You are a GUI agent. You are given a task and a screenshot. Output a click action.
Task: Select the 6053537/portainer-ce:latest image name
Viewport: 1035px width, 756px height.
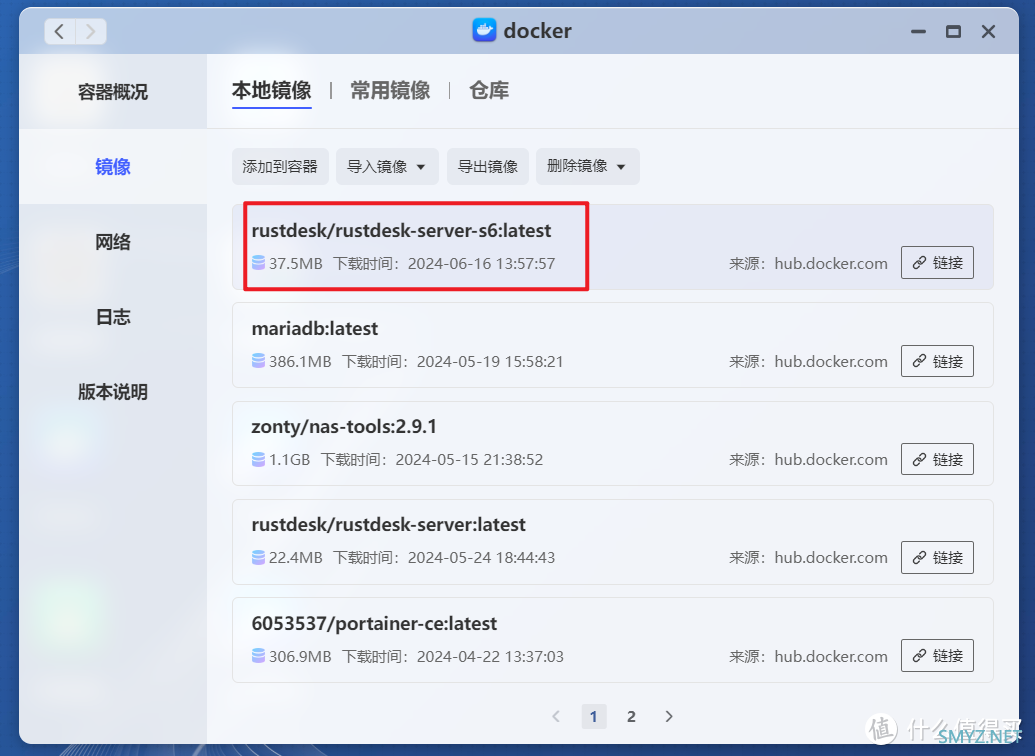pos(374,623)
